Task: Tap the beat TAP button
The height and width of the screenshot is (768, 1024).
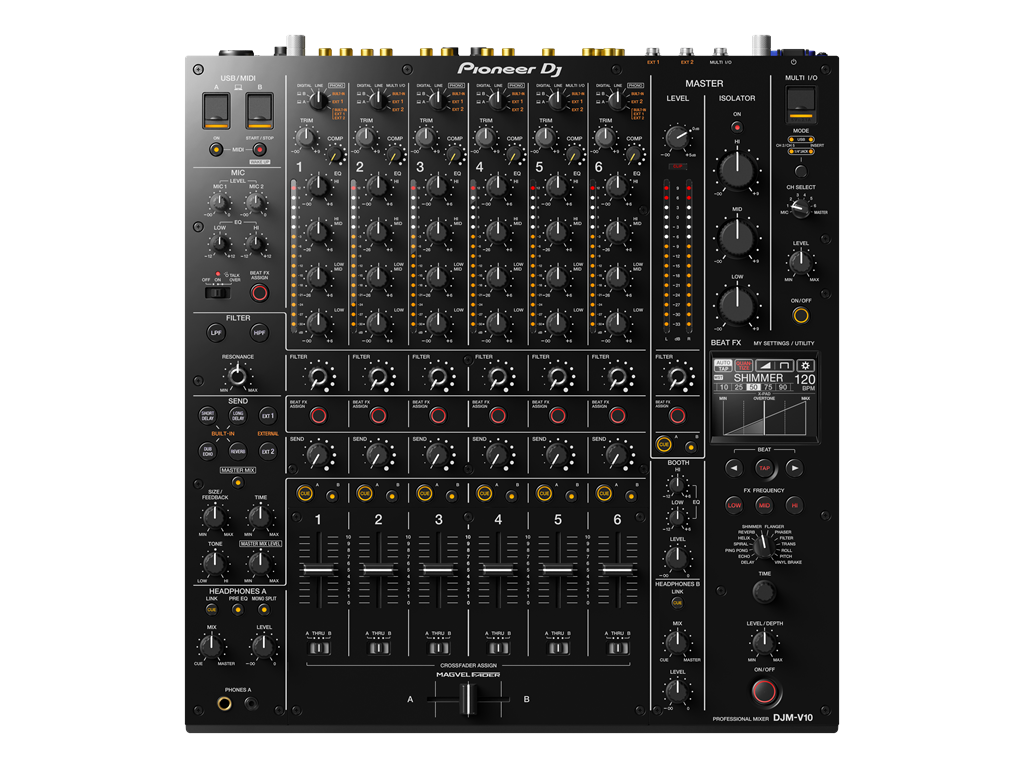Action: click(764, 468)
